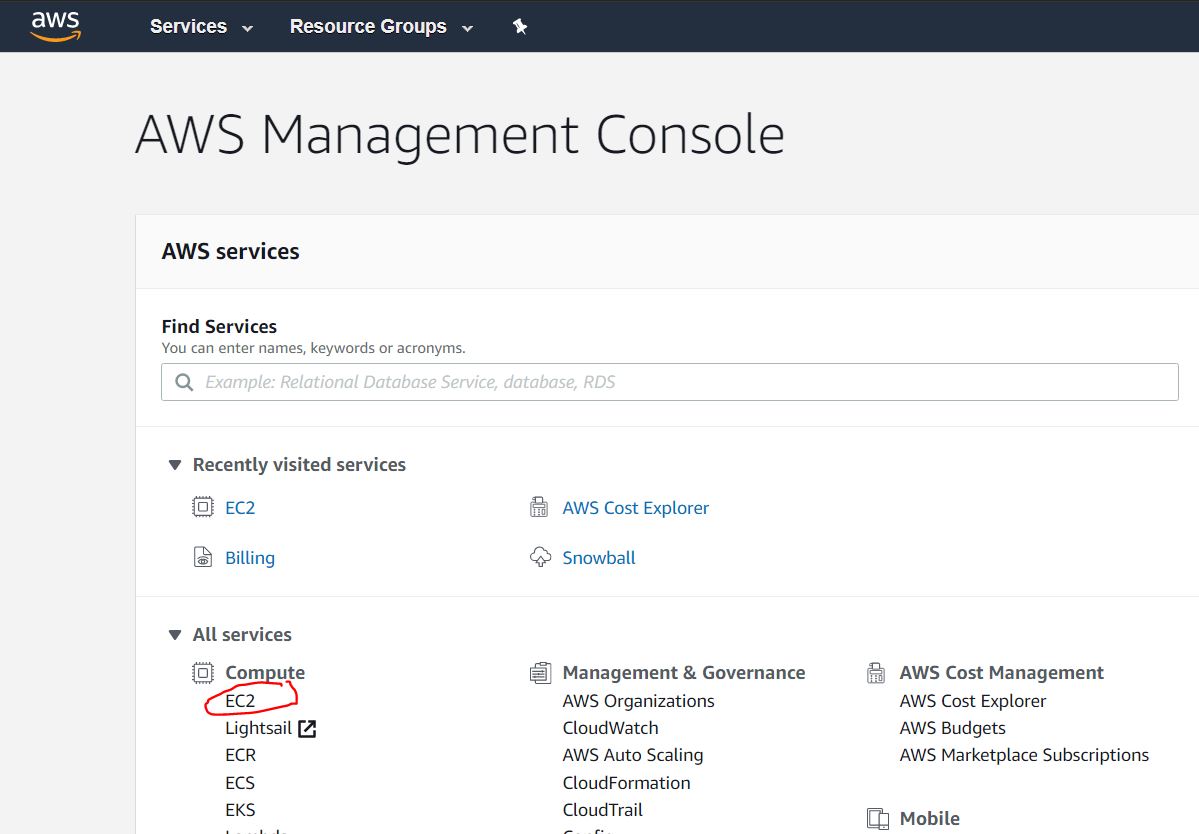This screenshot has height=834, width=1199.
Task: Click the Compute category heading
Action: click(265, 673)
